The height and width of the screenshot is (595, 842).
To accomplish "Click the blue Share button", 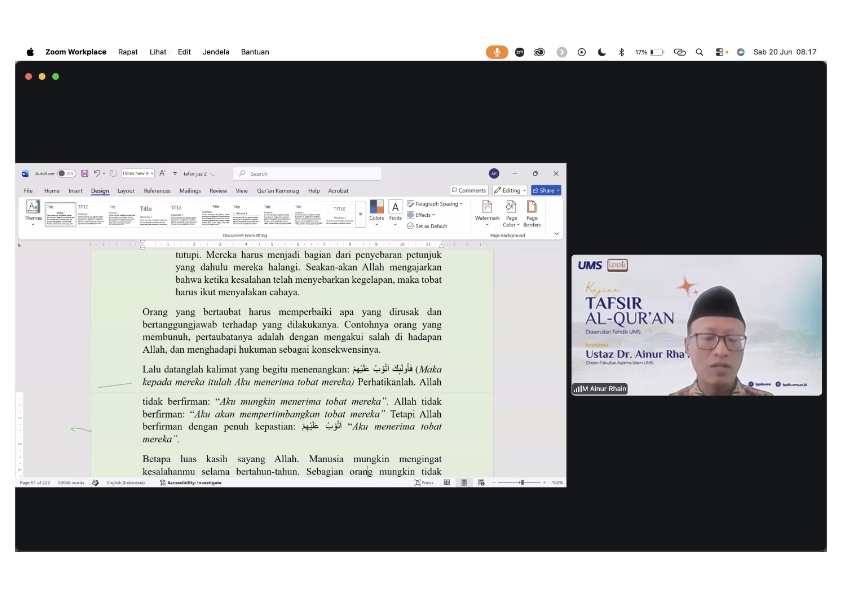I will (x=546, y=190).
